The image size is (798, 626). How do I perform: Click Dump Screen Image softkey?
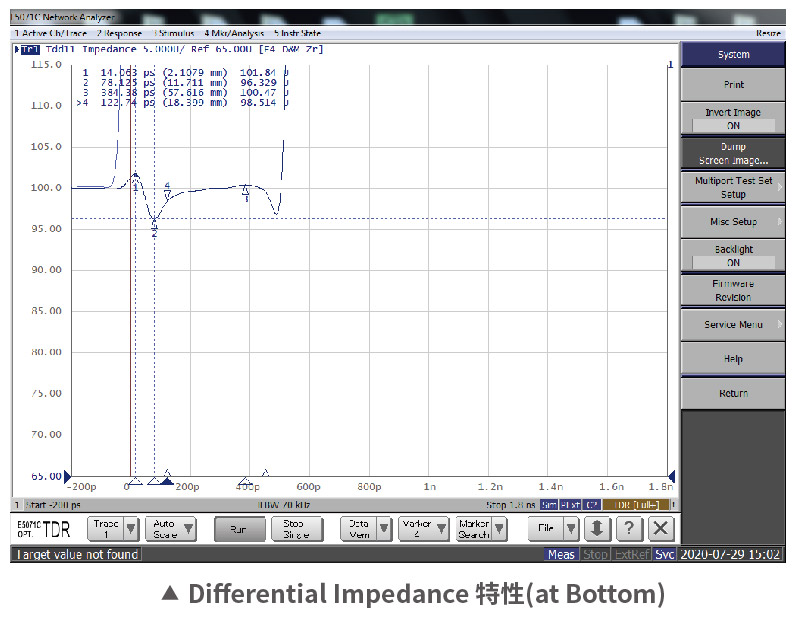(x=733, y=153)
